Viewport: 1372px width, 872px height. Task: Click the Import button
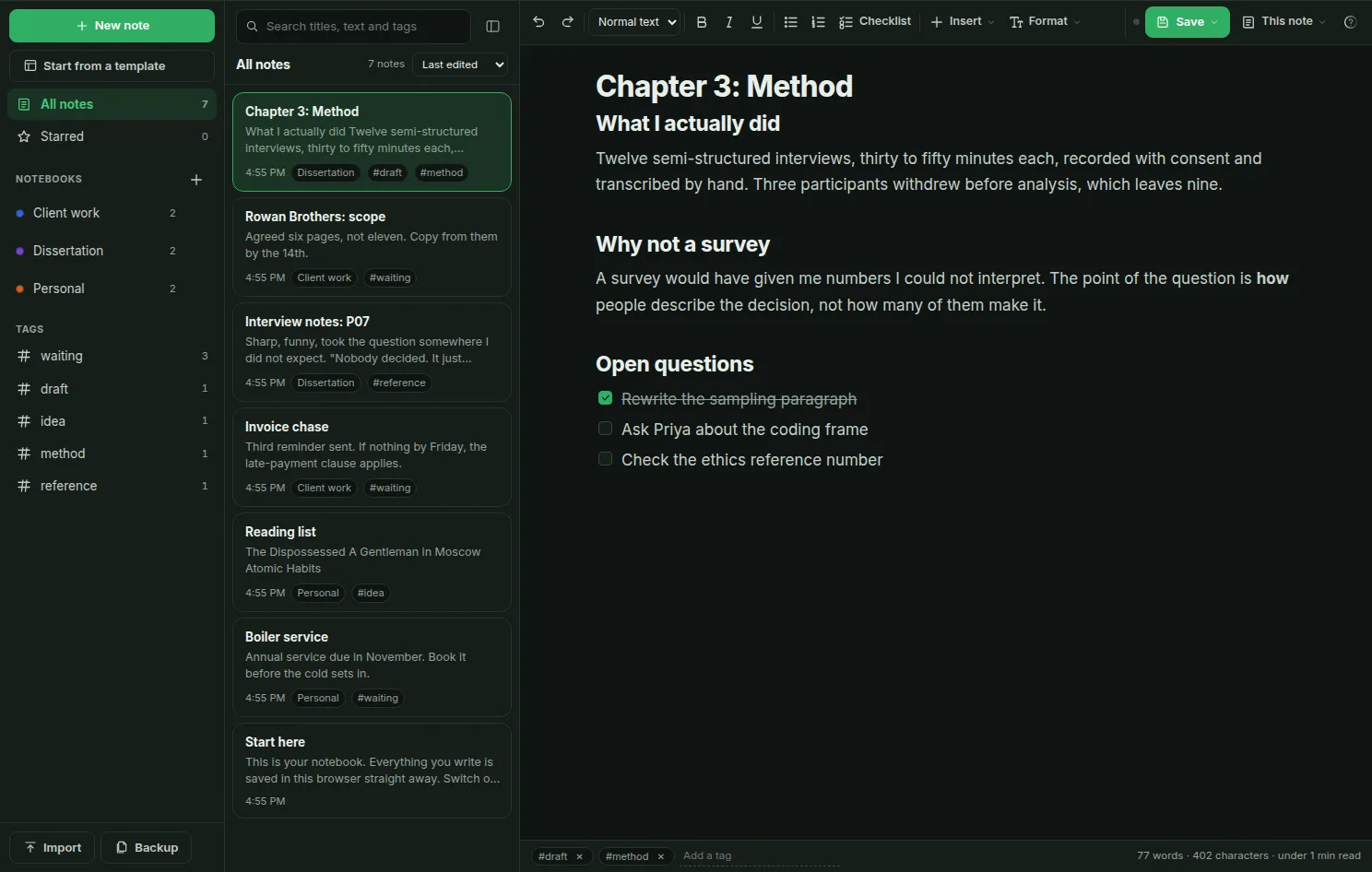(x=52, y=848)
